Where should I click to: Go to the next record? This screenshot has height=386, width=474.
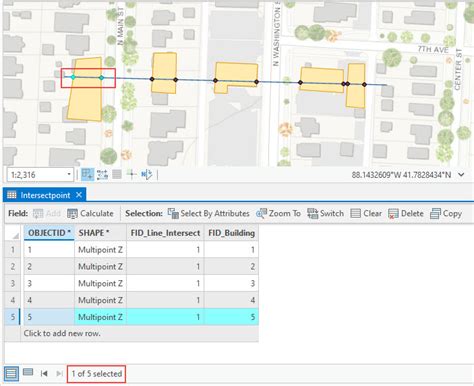pos(59,373)
